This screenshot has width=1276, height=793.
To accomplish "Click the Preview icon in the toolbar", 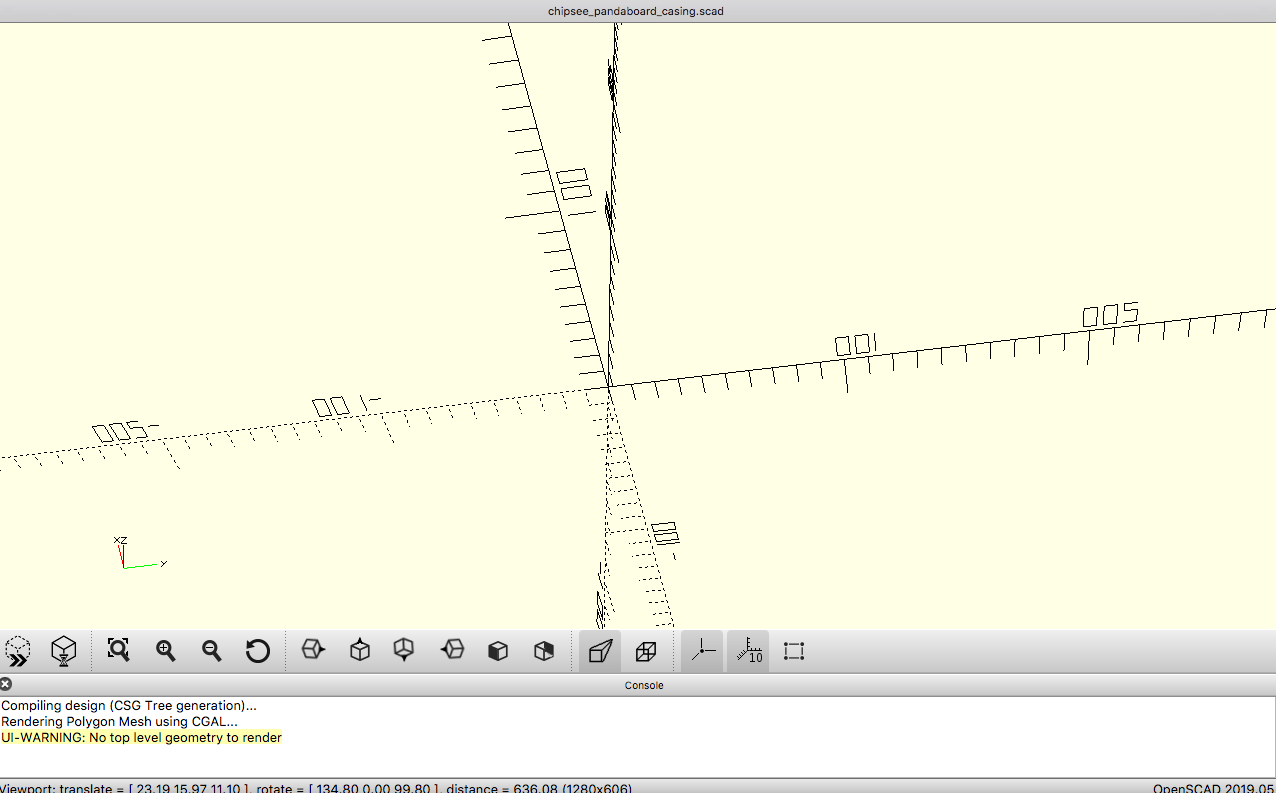I will tap(18, 651).
